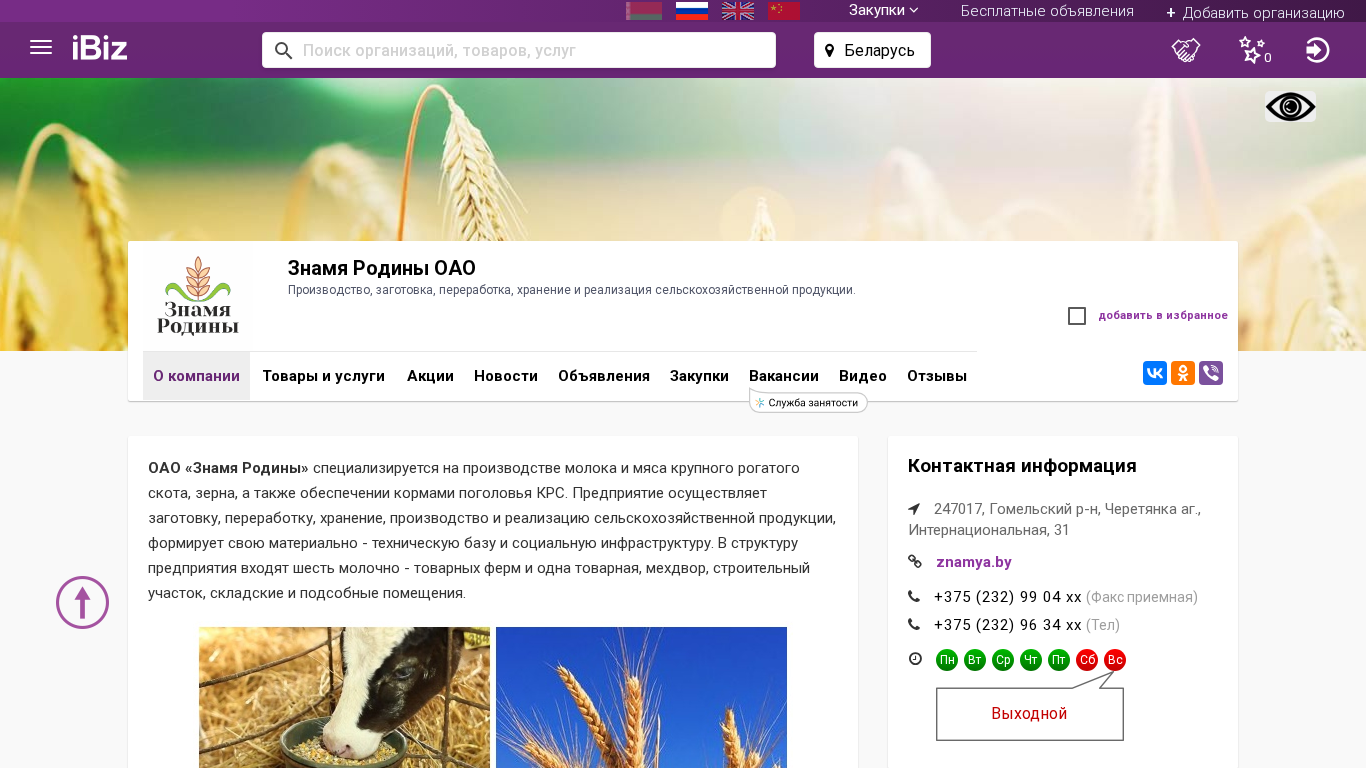Select Friday (Пт) schedule circle
The image size is (1366, 768).
click(1059, 660)
